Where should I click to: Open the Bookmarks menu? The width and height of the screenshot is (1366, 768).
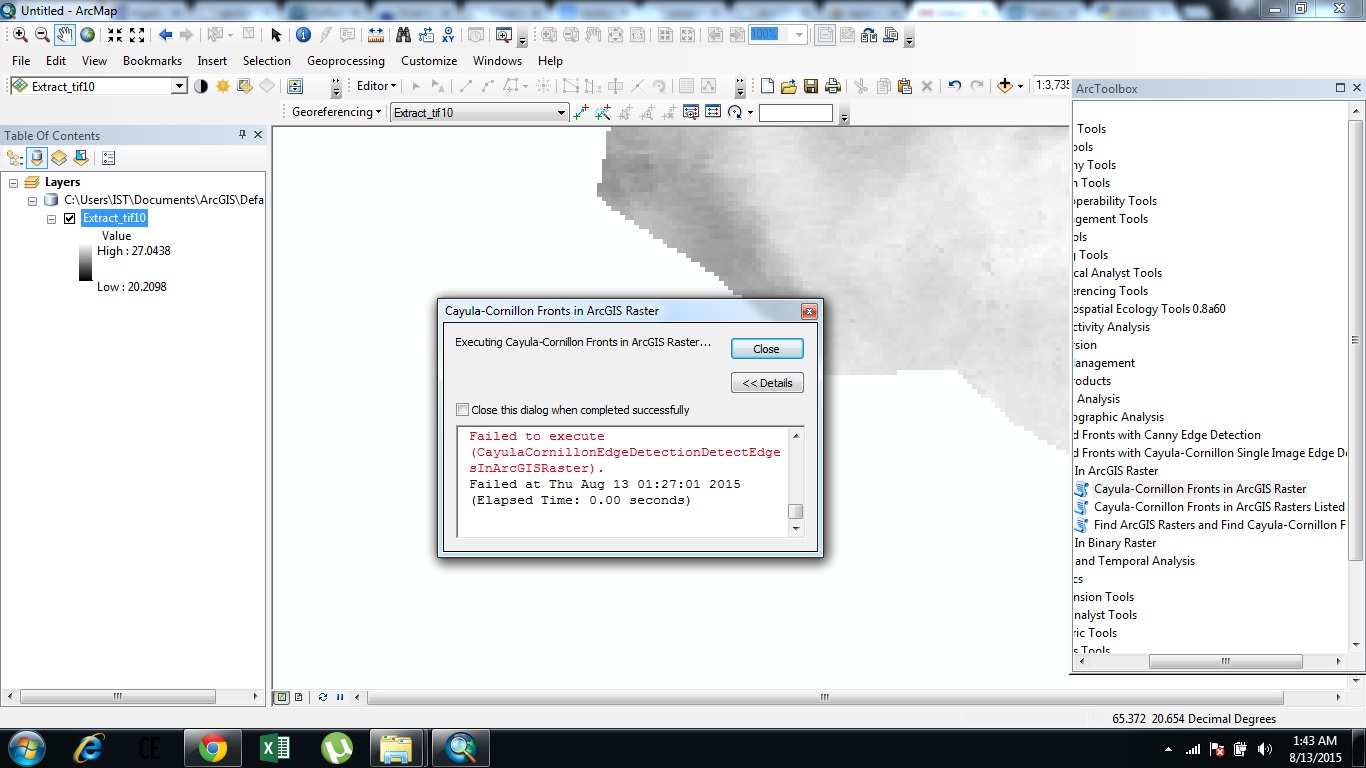(x=152, y=61)
